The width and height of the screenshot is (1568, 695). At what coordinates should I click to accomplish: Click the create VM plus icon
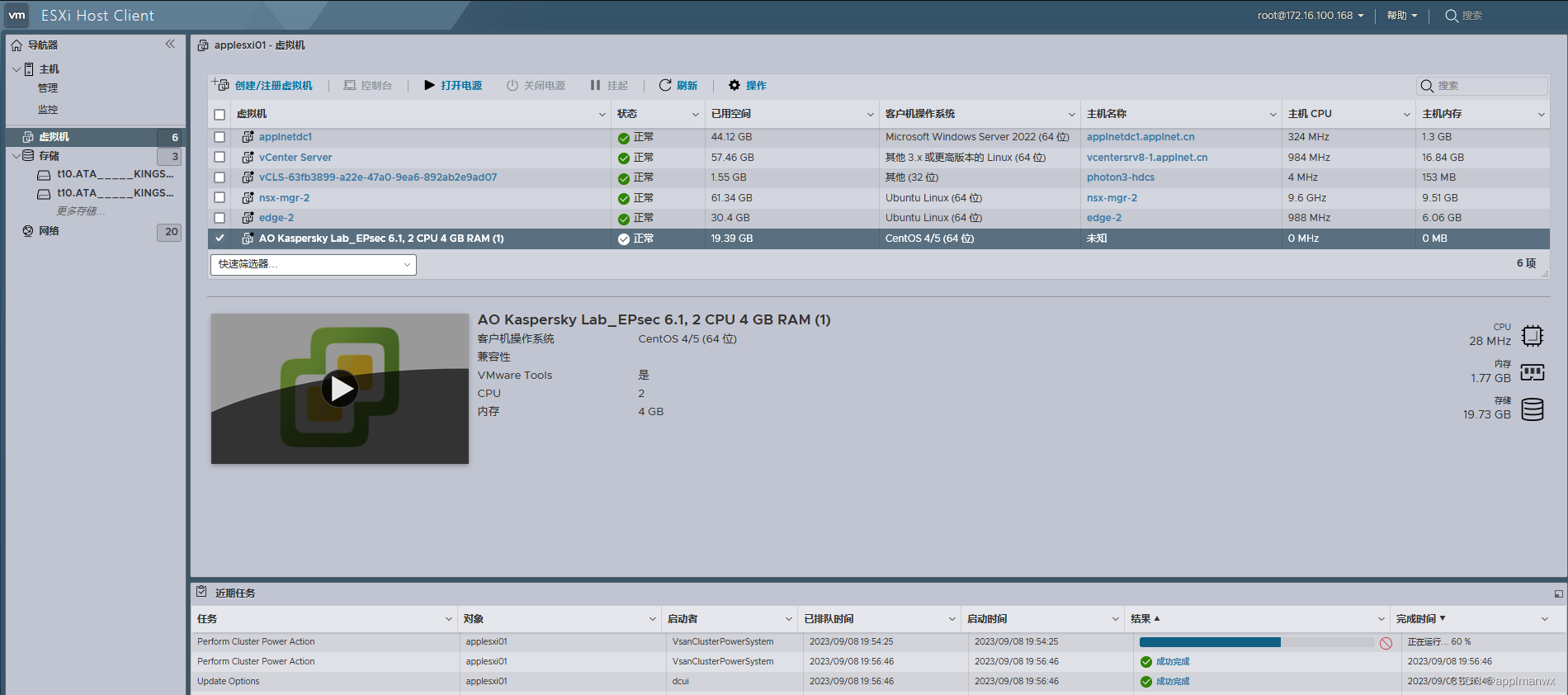pos(220,84)
